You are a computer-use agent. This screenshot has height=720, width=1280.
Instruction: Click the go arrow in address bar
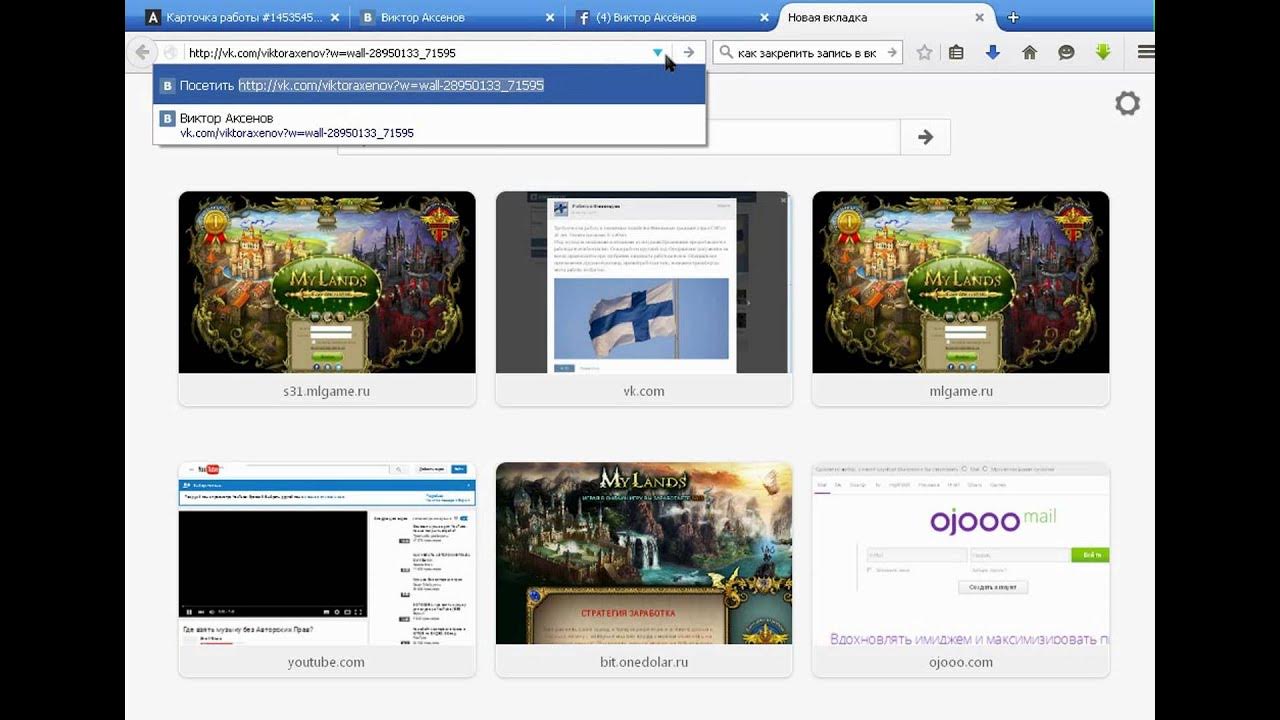688,53
